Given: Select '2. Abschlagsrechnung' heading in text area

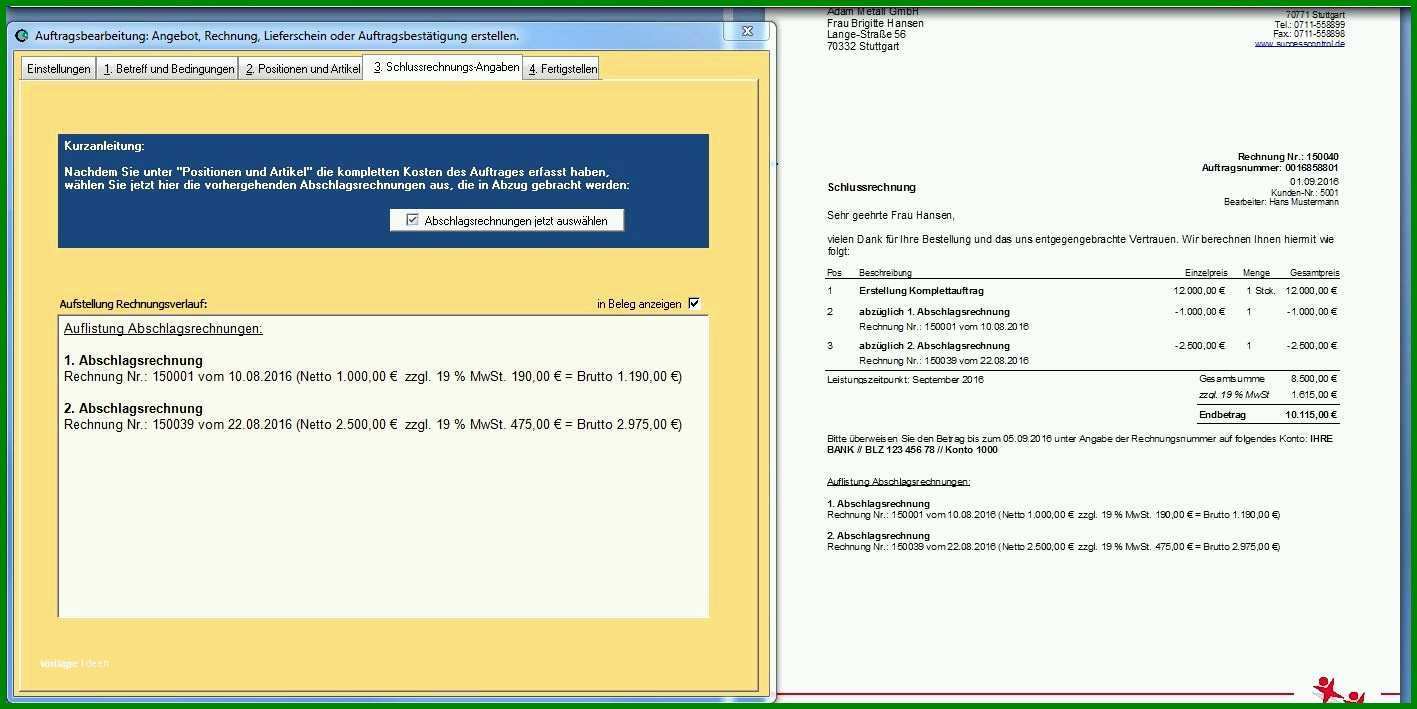Looking at the screenshot, I should click(x=133, y=408).
